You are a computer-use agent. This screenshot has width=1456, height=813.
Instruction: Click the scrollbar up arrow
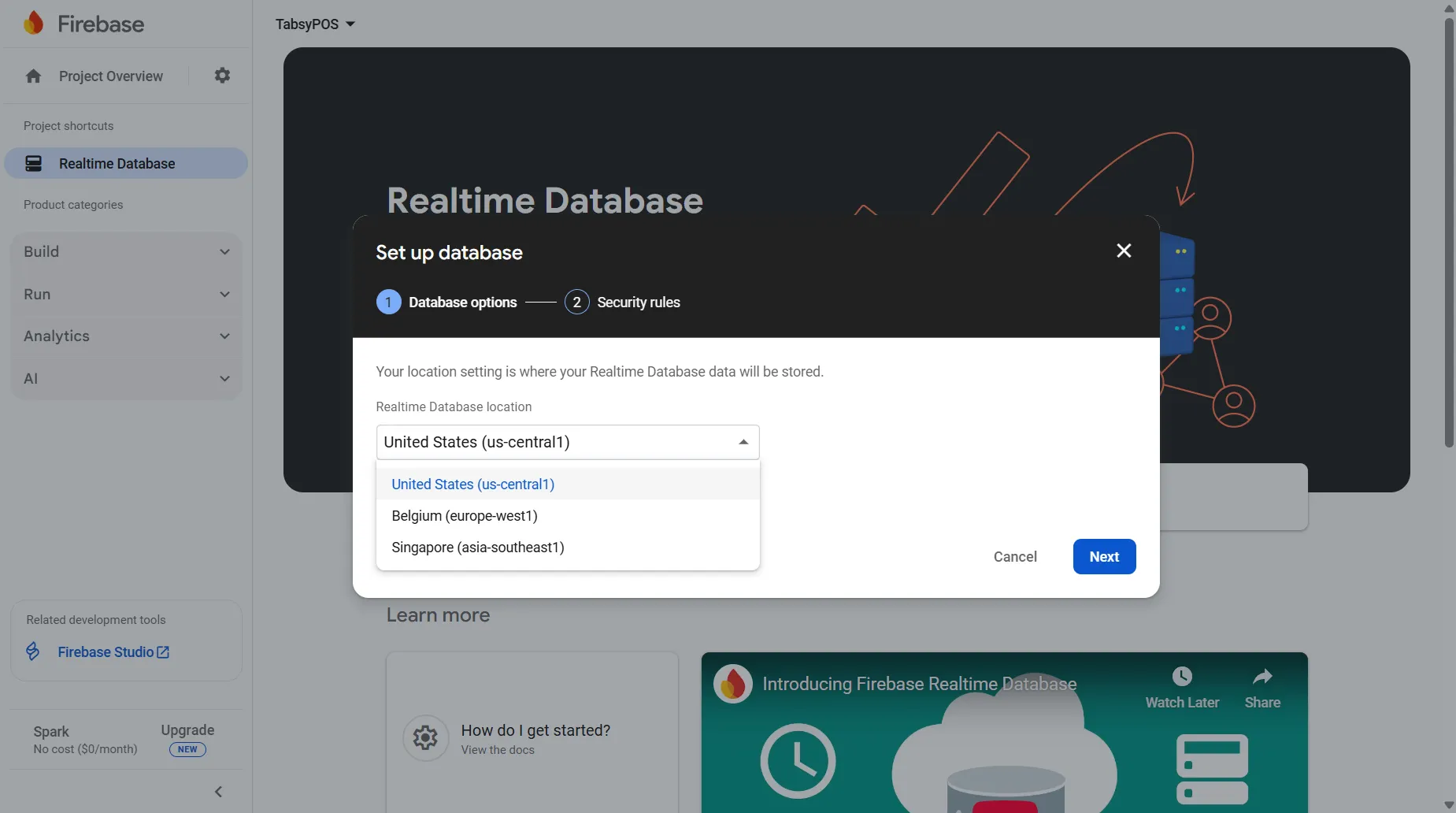pos(1449,8)
